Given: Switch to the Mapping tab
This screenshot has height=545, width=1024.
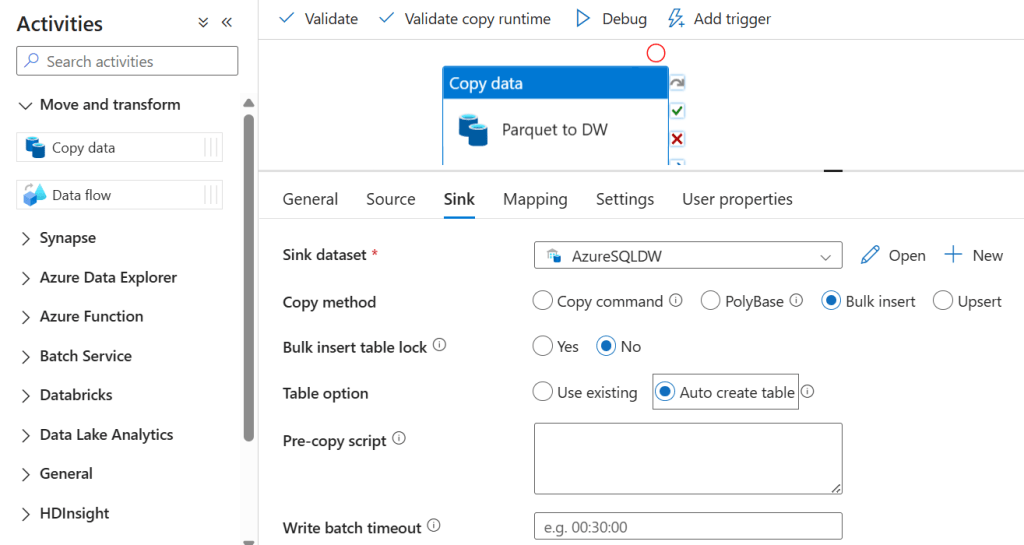Looking at the screenshot, I should (x=535, y=199).
